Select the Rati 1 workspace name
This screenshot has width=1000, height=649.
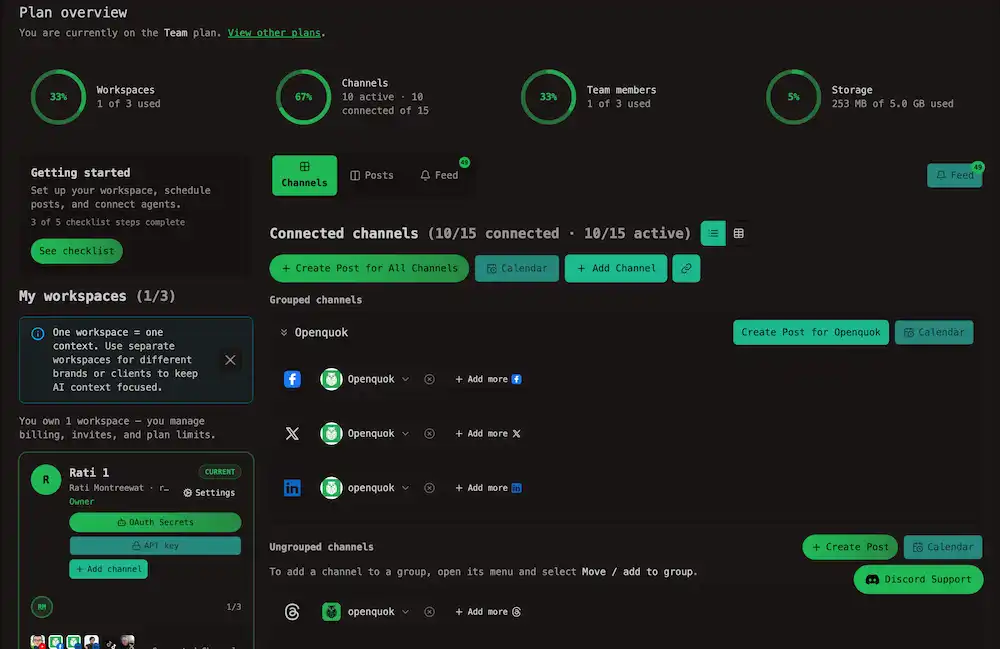pos(89,472)
